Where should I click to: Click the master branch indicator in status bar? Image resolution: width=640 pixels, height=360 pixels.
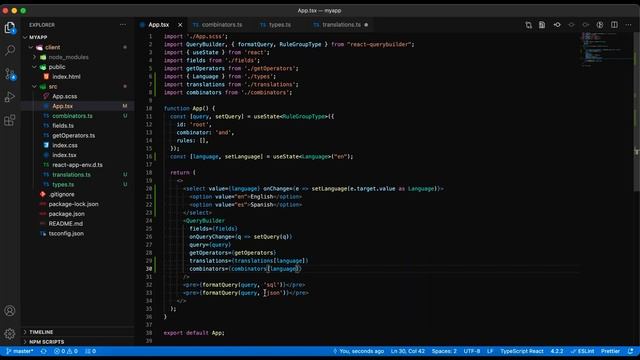(x=19, y=351)
